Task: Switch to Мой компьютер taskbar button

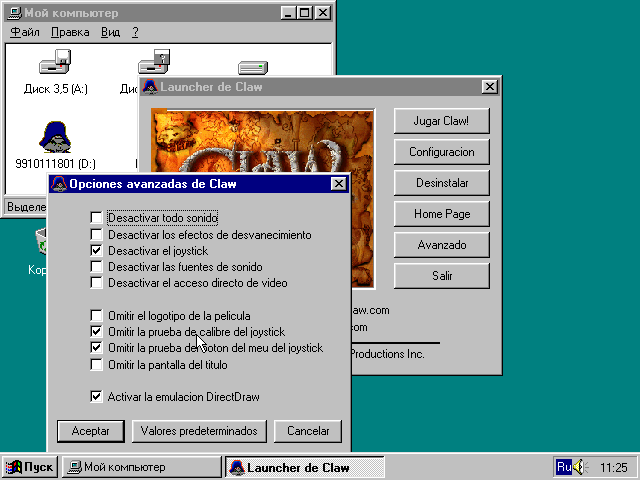Action: click(x=141, y=467)
